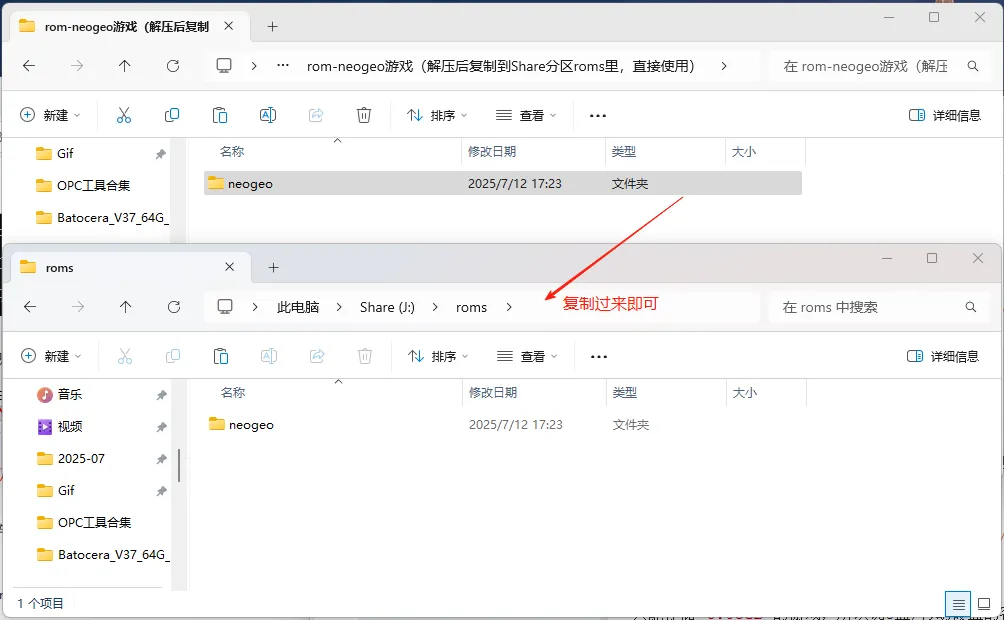Go up one level in roms window
Viewport: 1004px width, 620px height.
click(126, 307)
